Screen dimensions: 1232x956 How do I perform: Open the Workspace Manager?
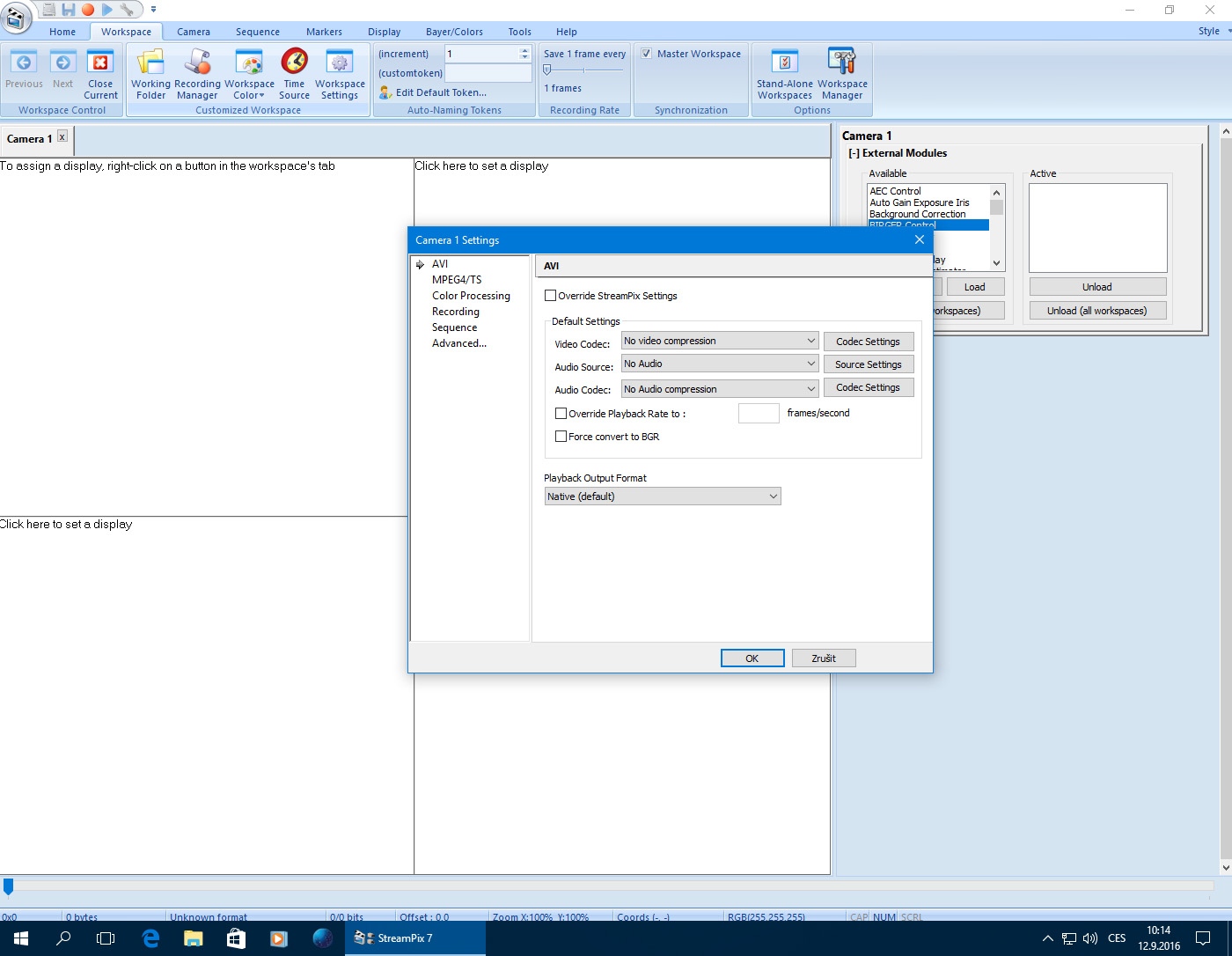[x=842, y=74]
